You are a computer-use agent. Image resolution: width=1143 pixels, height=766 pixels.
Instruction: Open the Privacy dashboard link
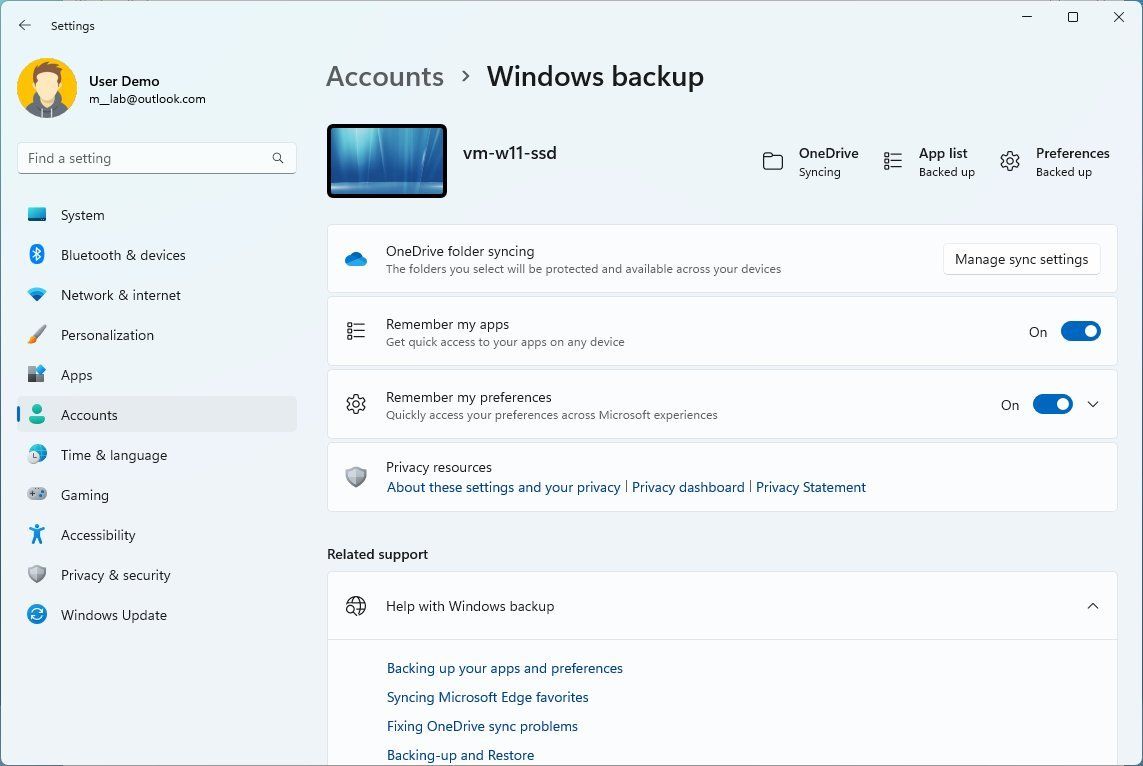click(x=688, y=487)
